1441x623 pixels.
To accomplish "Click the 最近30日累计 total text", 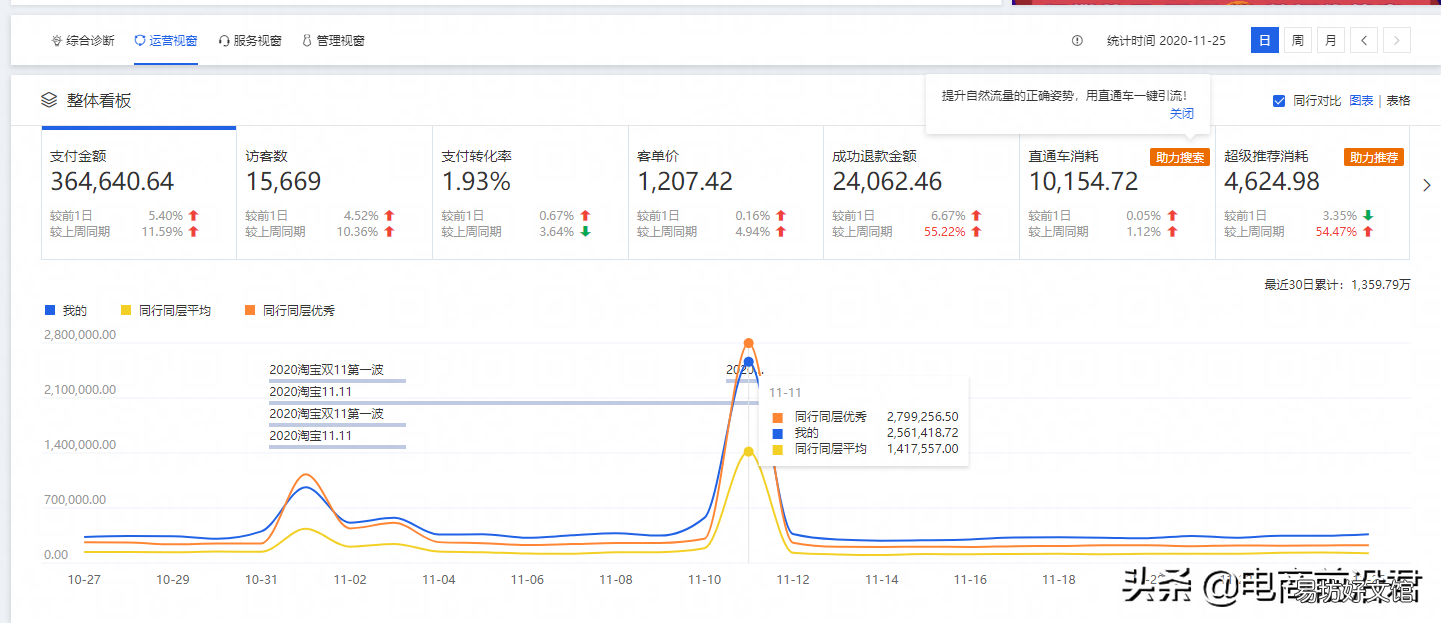I will [x=1337, y=285].
